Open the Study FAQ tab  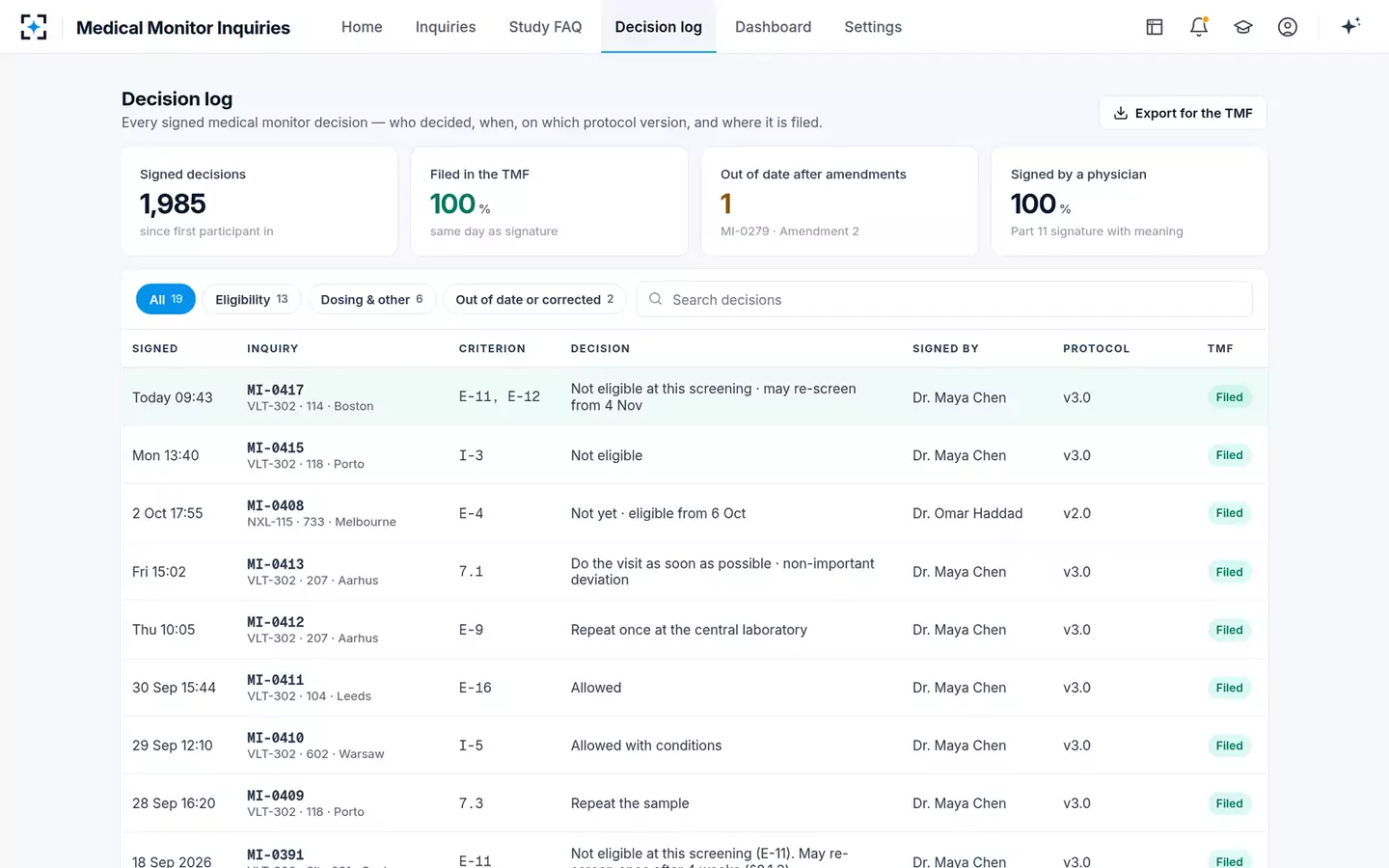tap(546, 27)
